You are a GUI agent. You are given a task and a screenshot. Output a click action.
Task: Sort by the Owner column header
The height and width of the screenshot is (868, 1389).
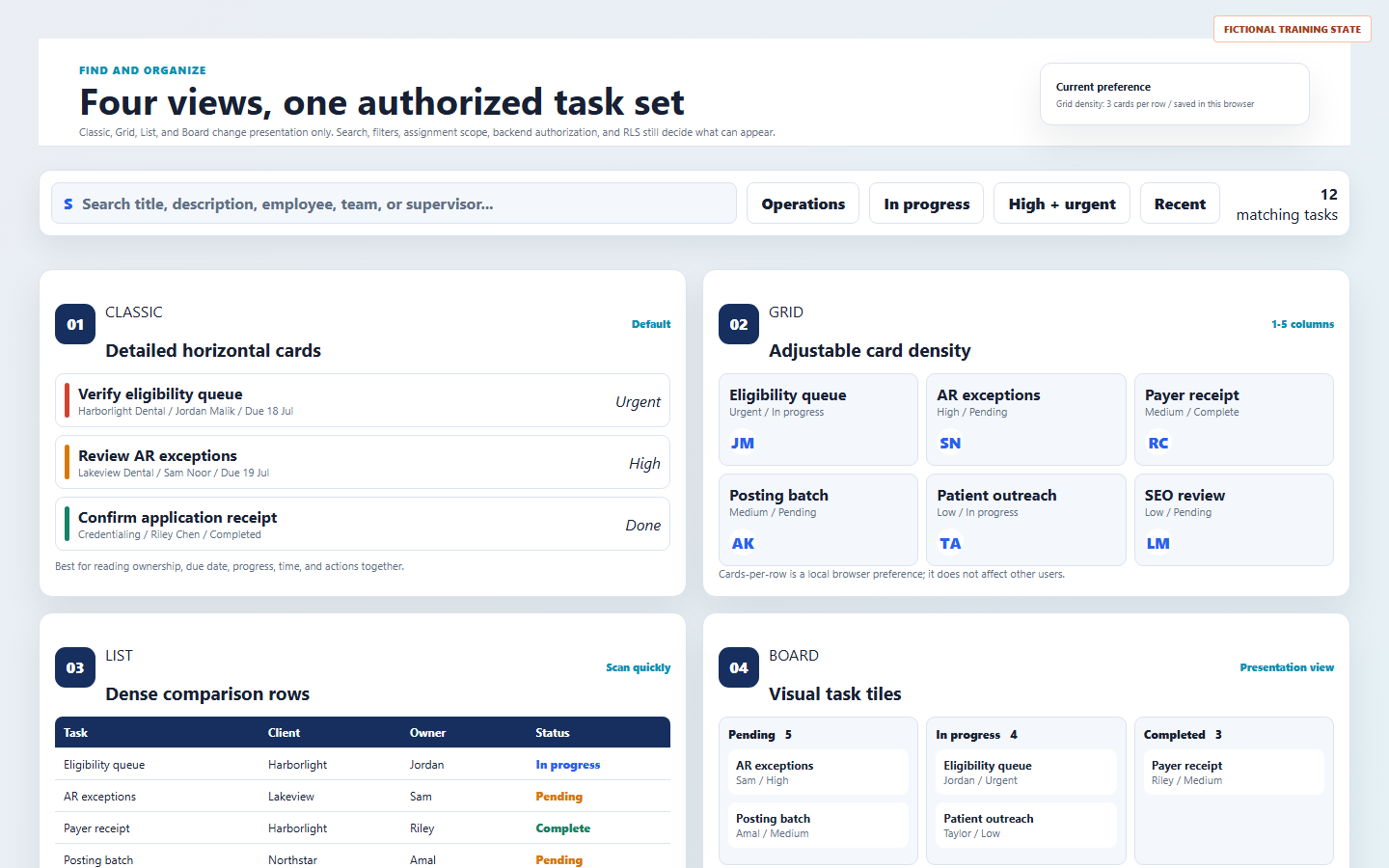[427, 733]
